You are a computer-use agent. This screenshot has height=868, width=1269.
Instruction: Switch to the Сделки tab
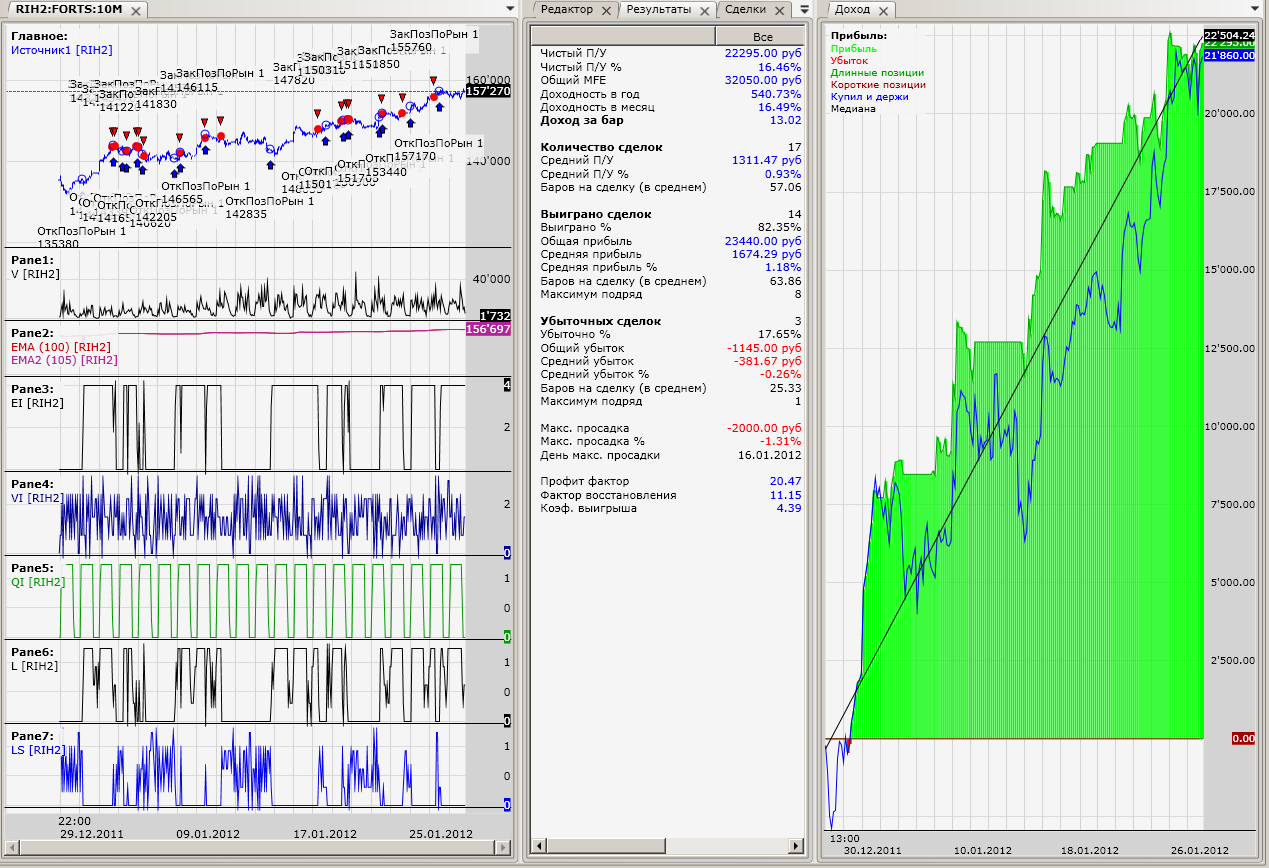745,10
